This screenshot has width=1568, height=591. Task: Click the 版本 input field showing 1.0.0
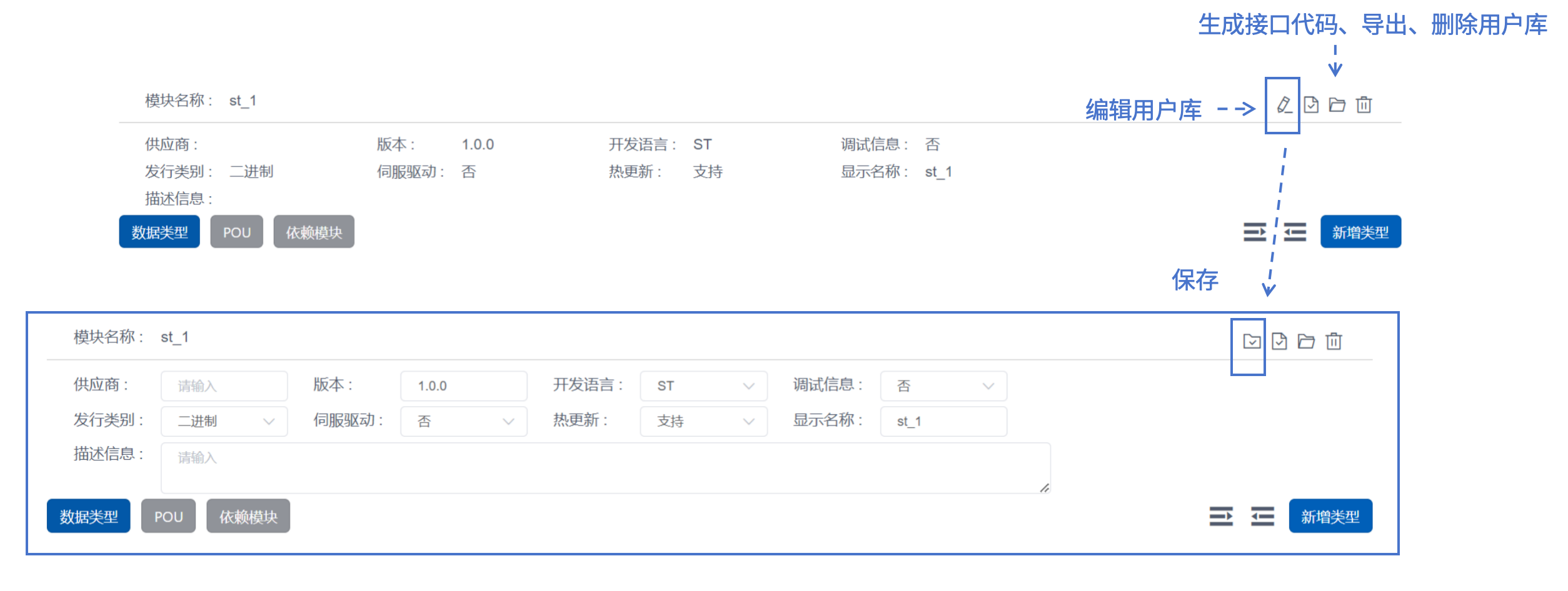pyautogui.click(x=463, y=386)
